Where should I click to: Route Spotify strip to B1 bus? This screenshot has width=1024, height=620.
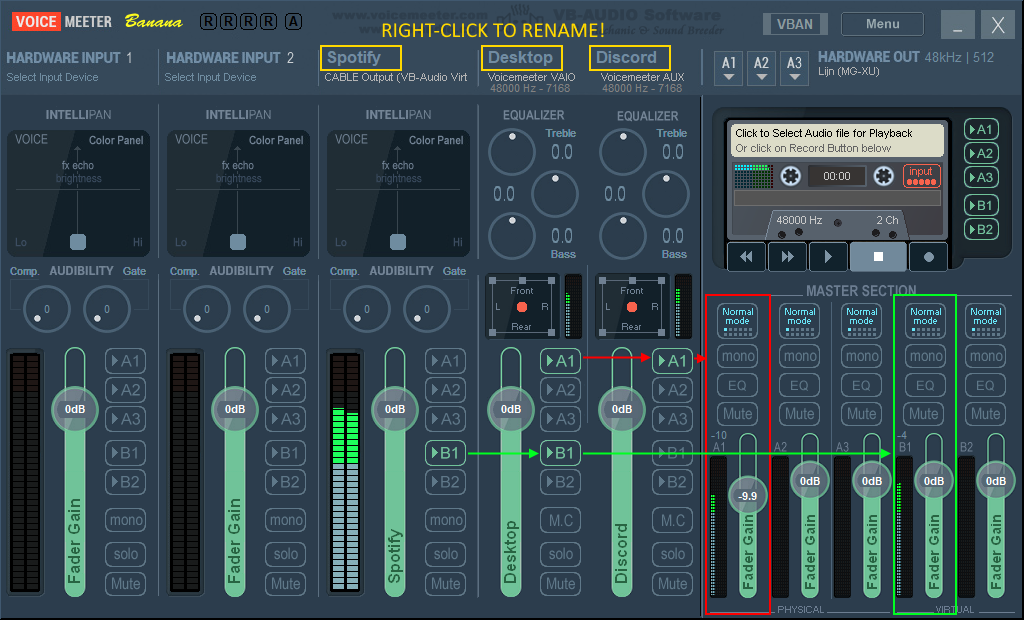[445, 453]
